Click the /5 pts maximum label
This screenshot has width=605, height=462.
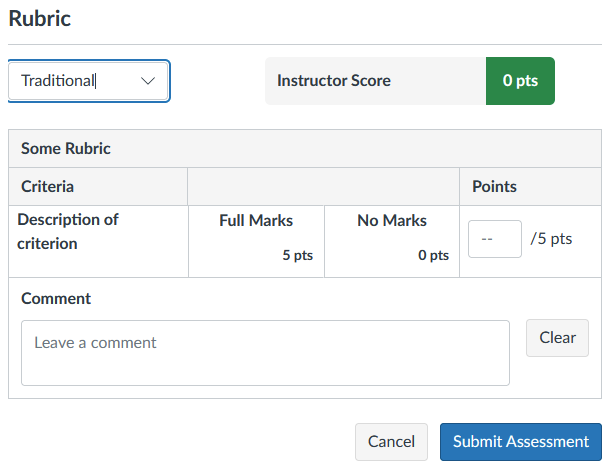551,239
